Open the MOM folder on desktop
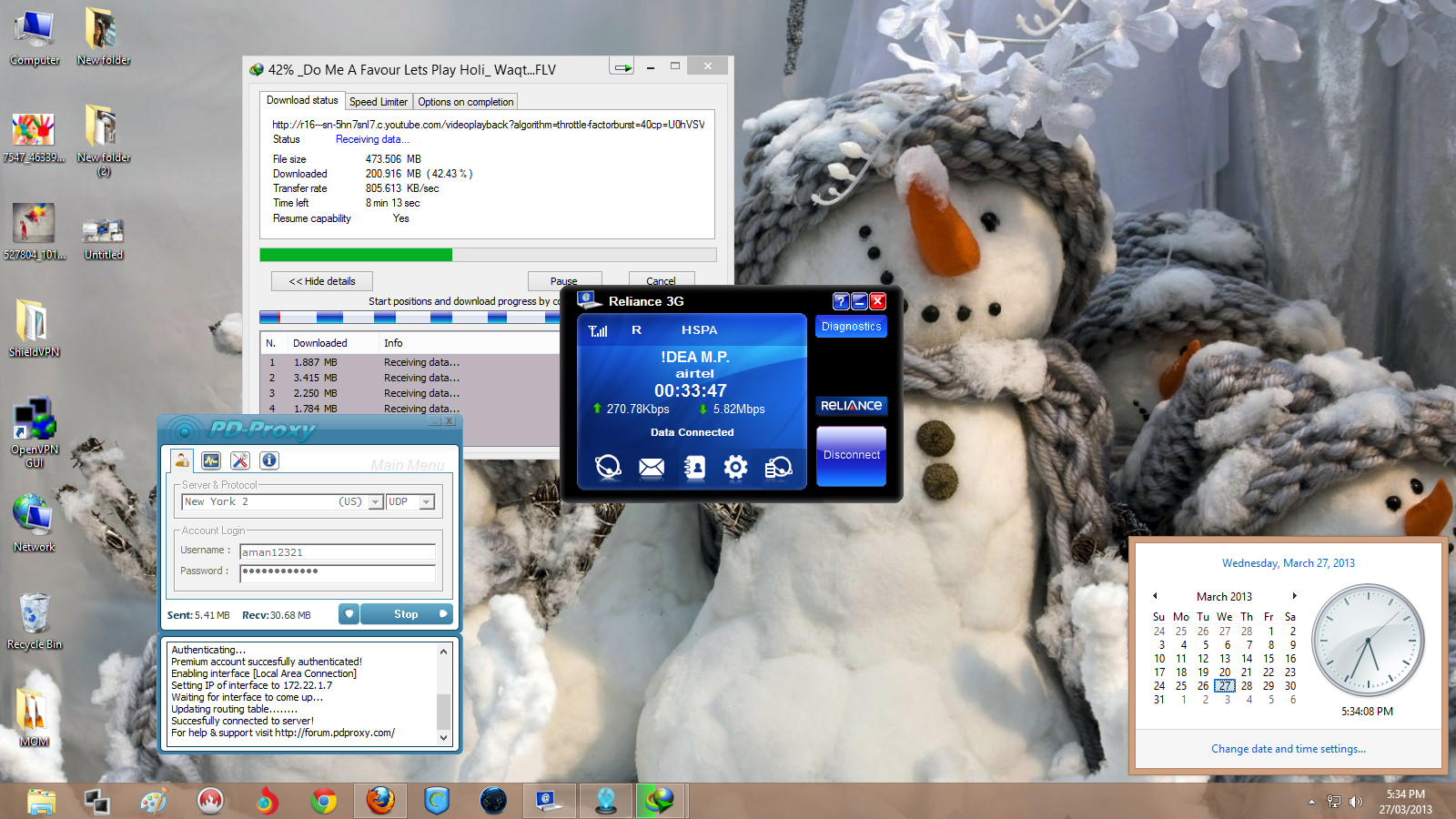This screenshot has height=819, width=1456. pyautogui.click(x=34, y=718)
